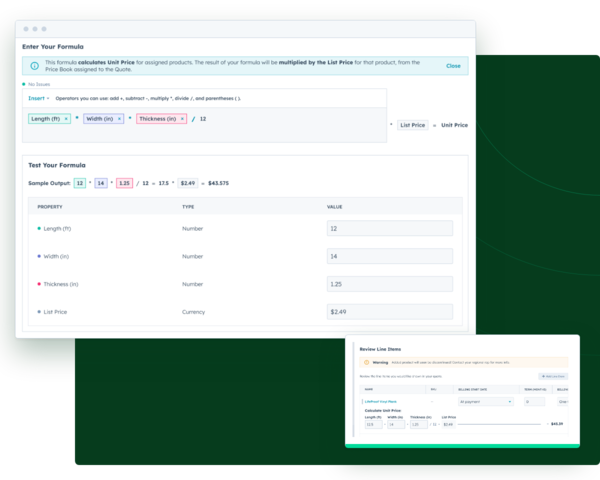The image size is (600, 480).
Task: Click the Unit Price result label
Action: pyautogui.click(x=454, y=125)
